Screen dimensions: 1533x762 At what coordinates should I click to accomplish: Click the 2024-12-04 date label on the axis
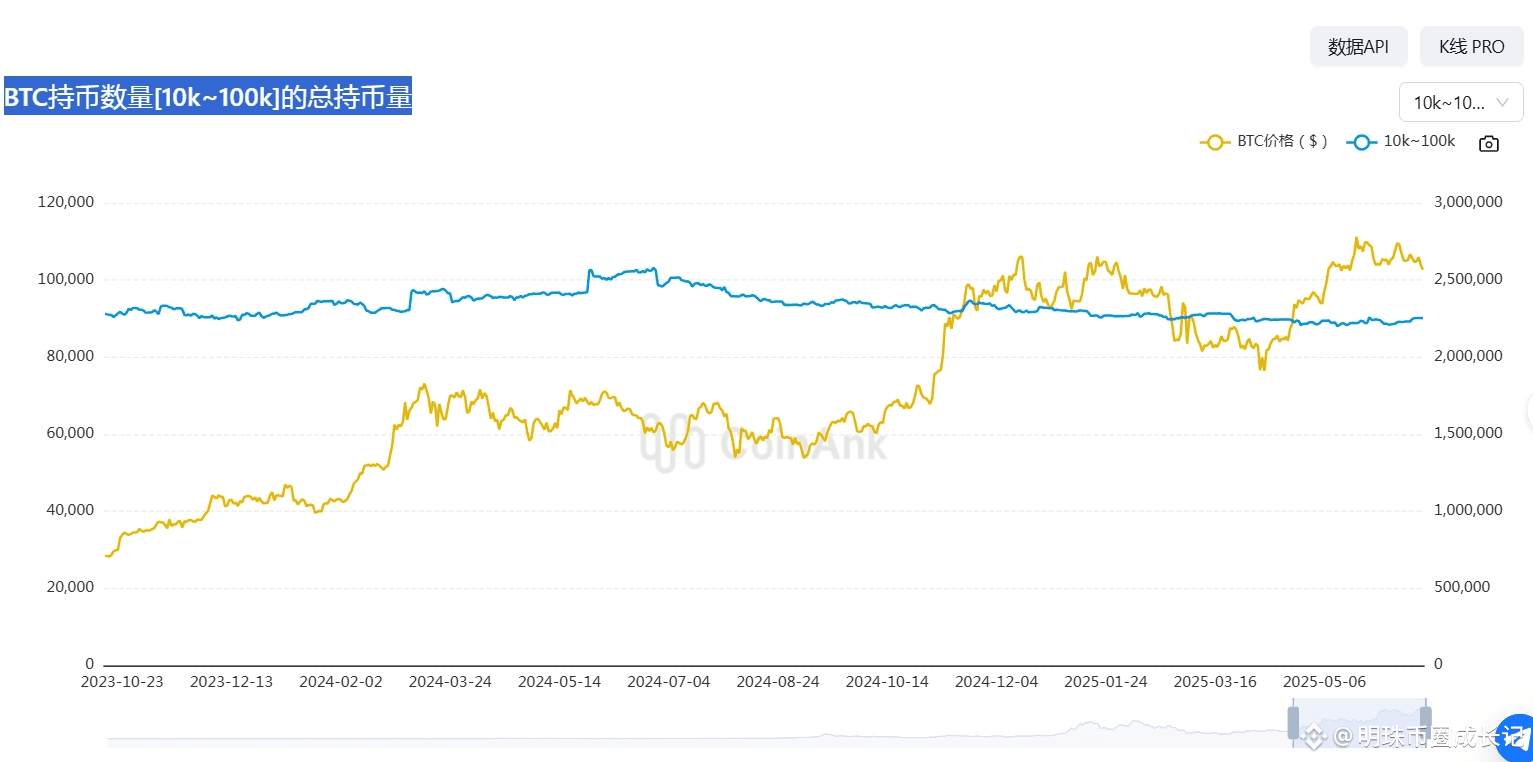[x=996, y=682]
